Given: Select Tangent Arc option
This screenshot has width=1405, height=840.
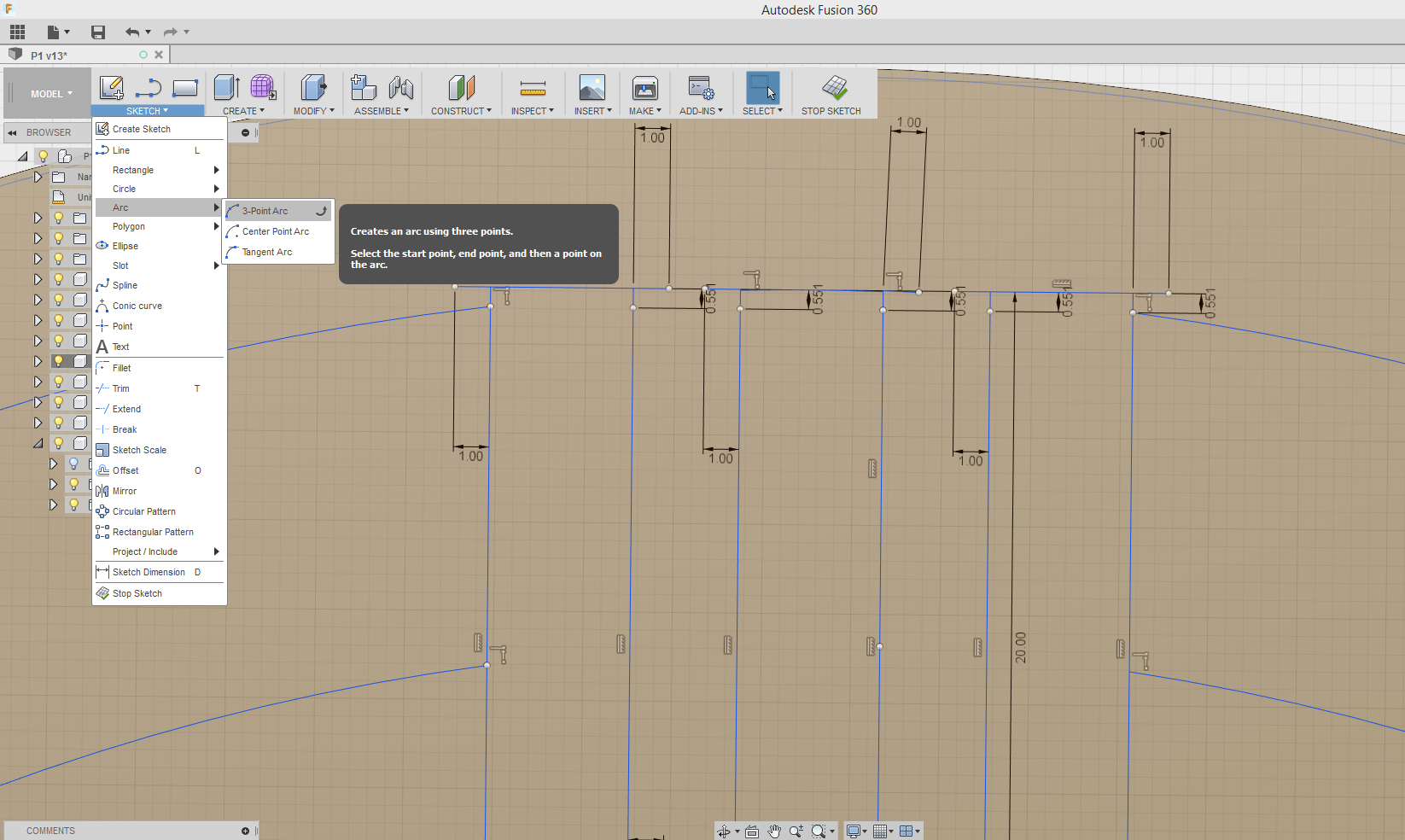Looking at the screenshot, I should [278, 252].
